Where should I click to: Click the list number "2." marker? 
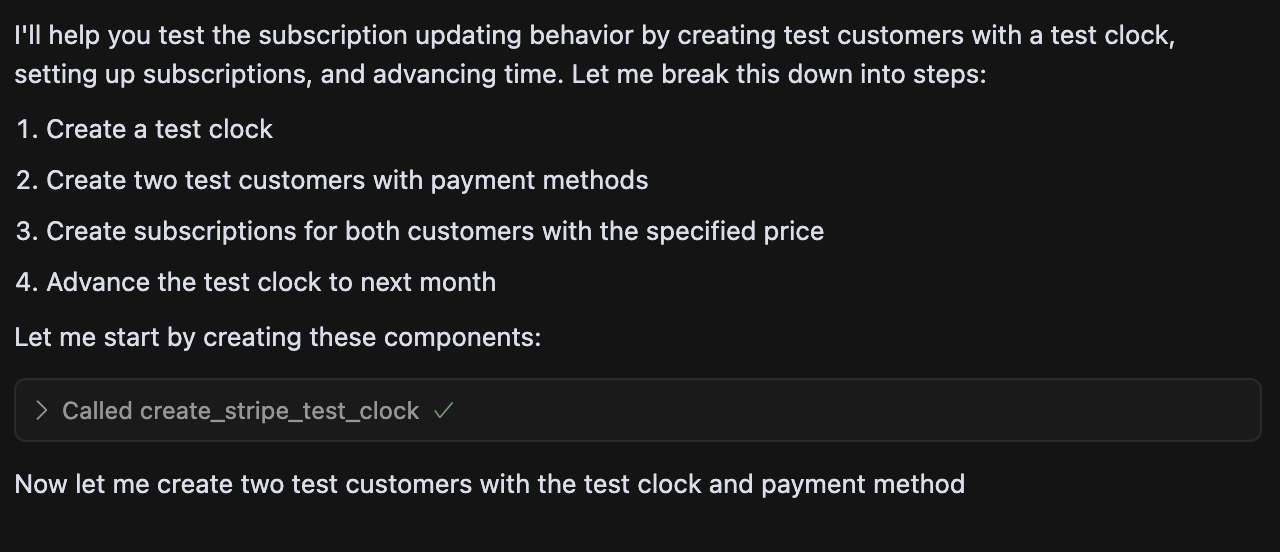click(x=27, y=181)
